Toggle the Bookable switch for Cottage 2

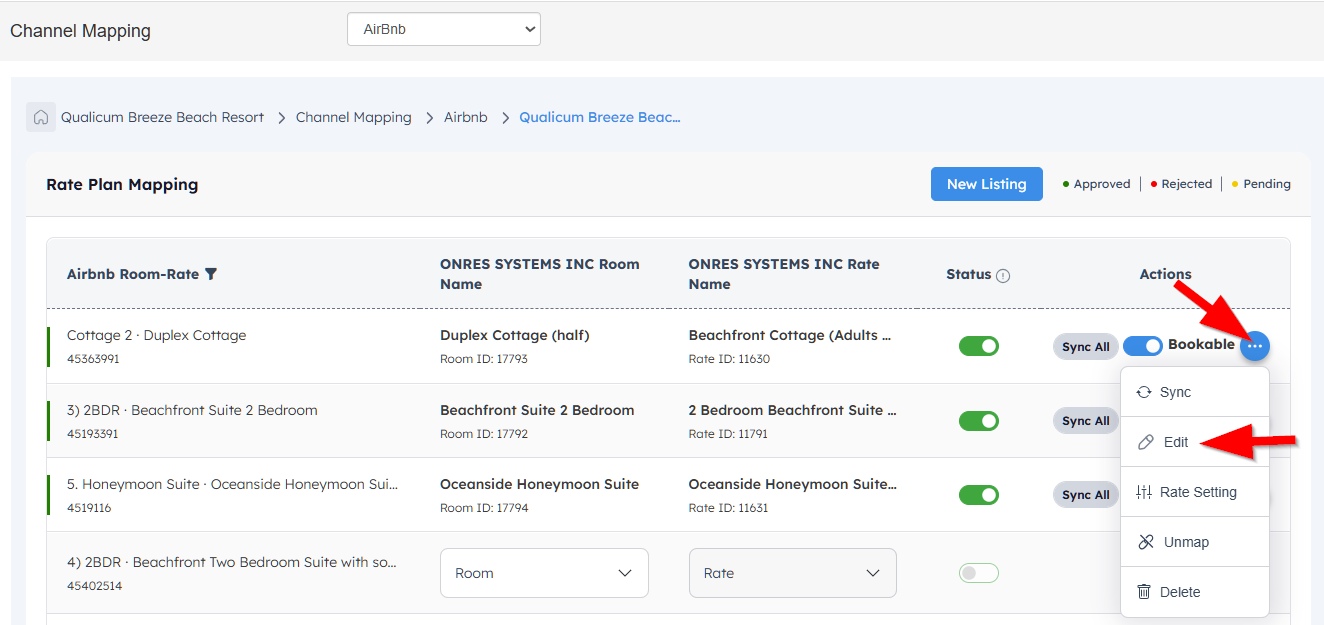tap(1143, 346)
